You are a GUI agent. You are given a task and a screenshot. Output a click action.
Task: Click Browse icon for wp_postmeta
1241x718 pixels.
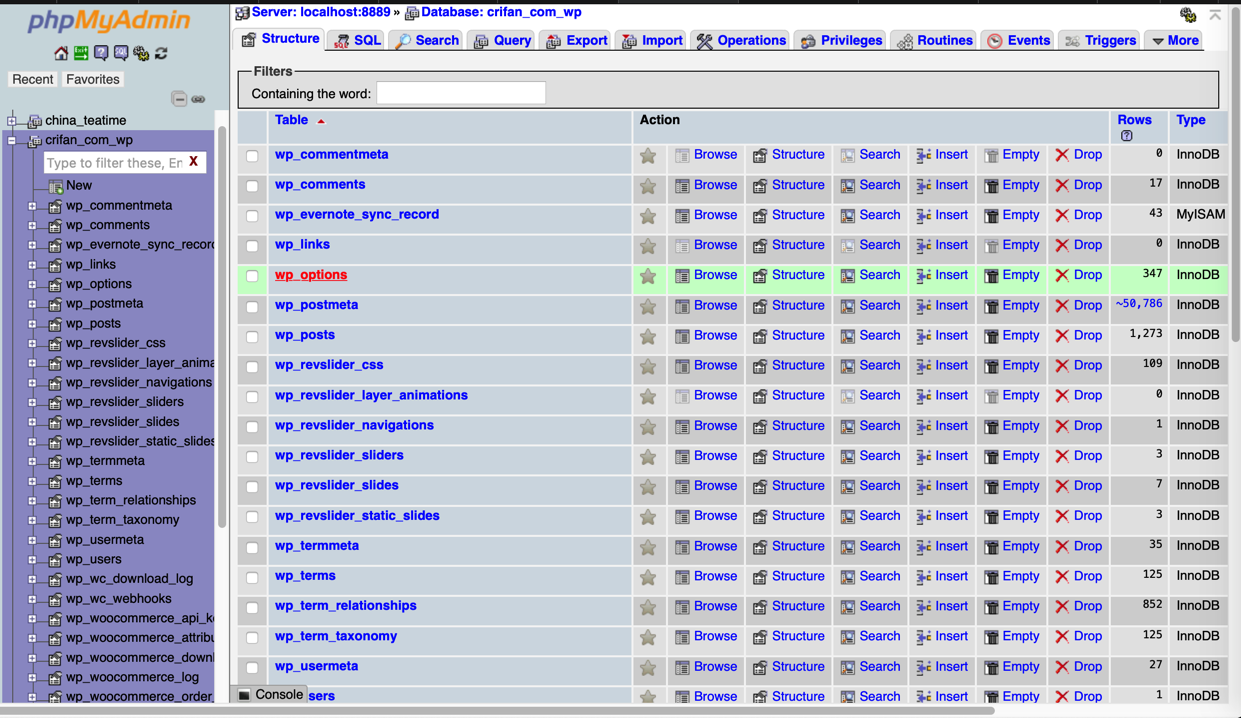(682, 306)
